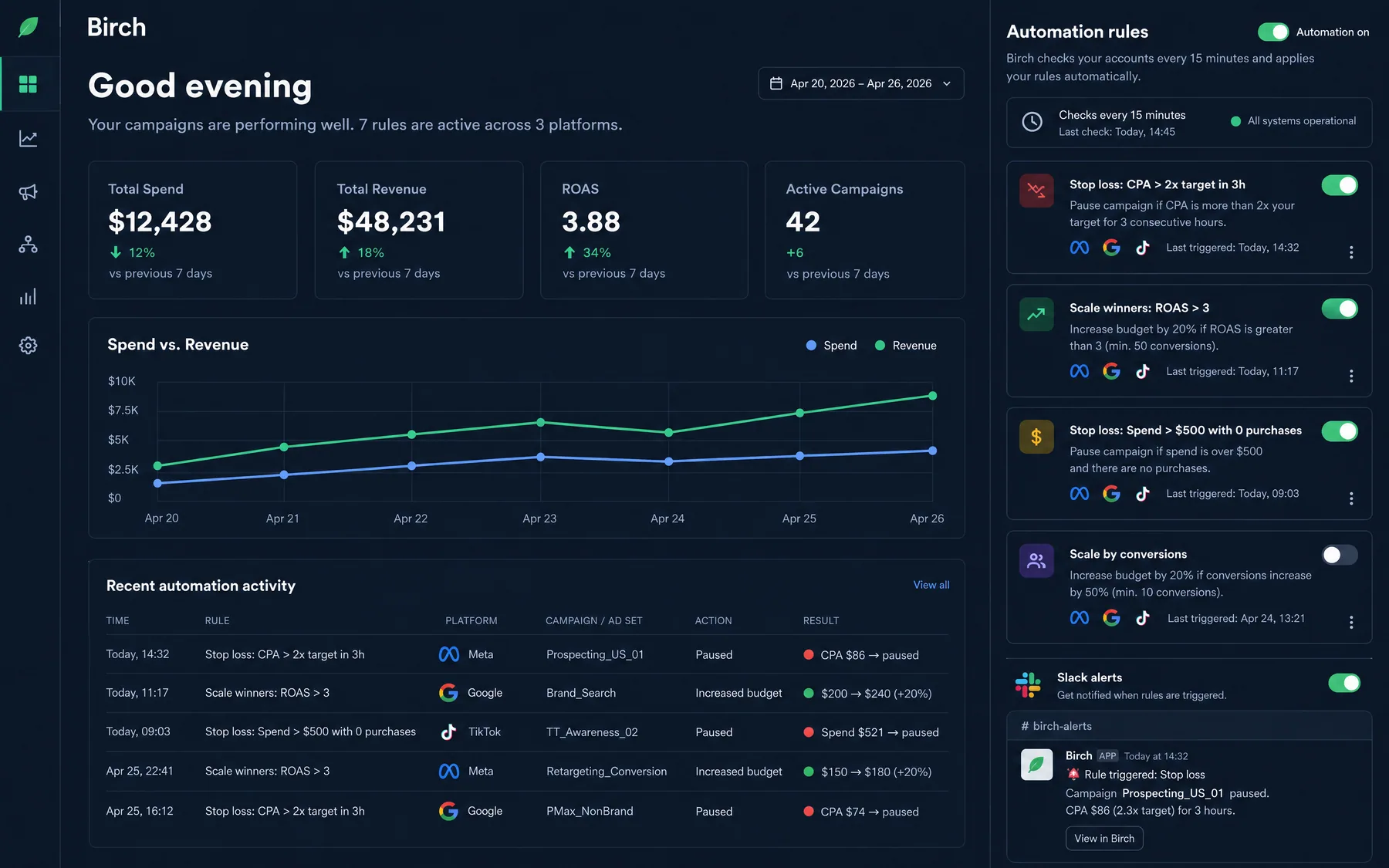Viewport: 1389px width, 868px height.
Task: Click the View in Birch button
Action: pos(1104,839)
